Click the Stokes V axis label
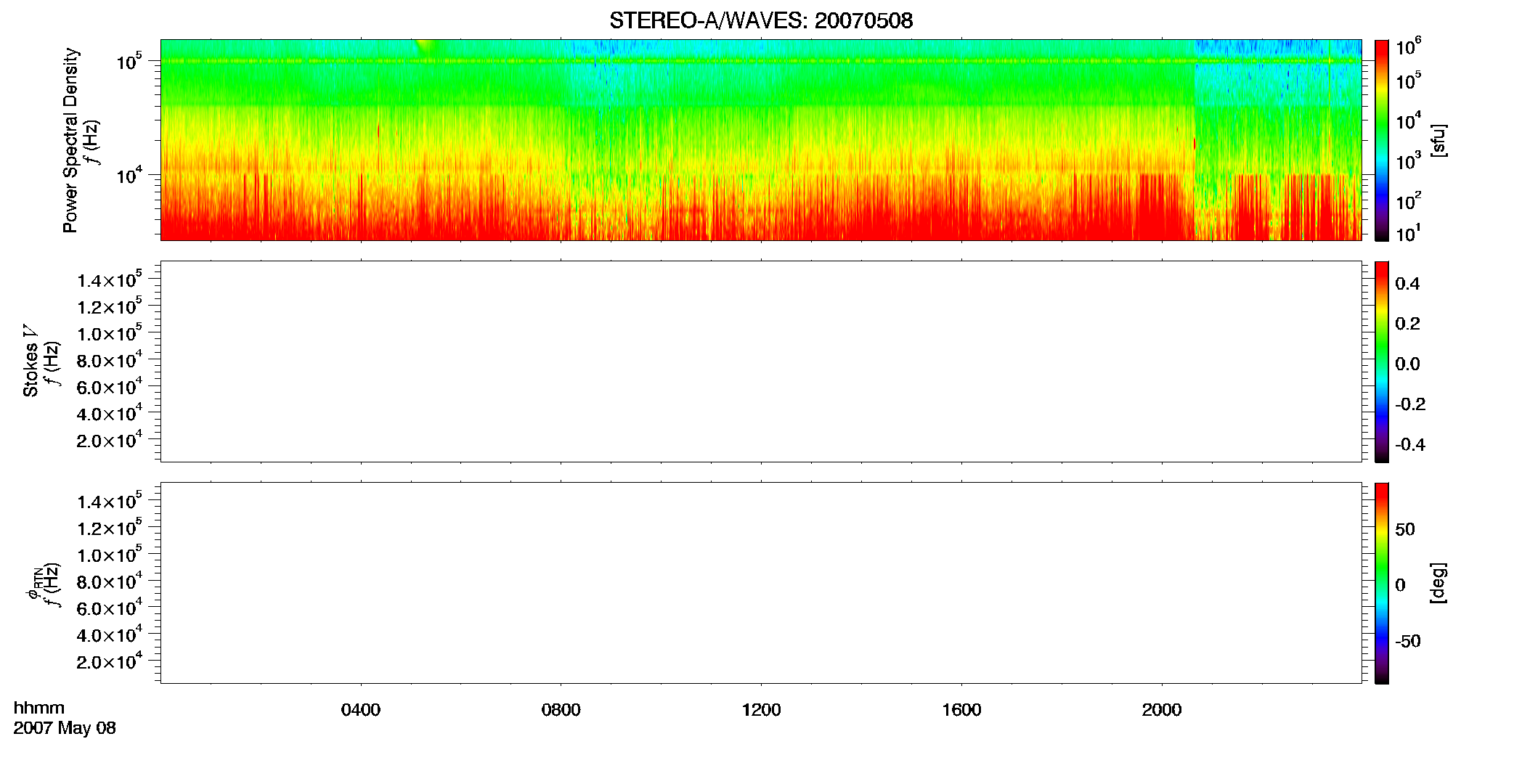This screenshot has width=1522, height=784. pyautogui.click(x=30, y=360)
